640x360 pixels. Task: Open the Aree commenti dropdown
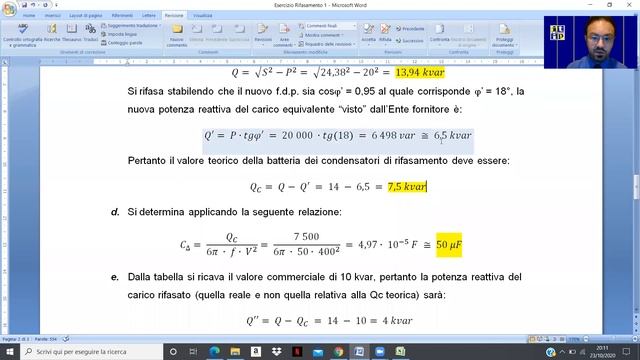coord(284,35)
